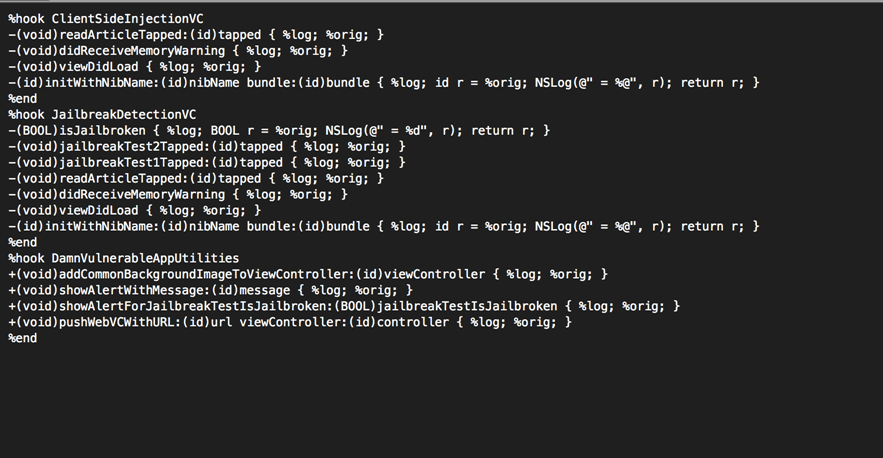Click the JailbreakDetectionVC hook class name
883x458 pixels.
click(x=124, y=114)
